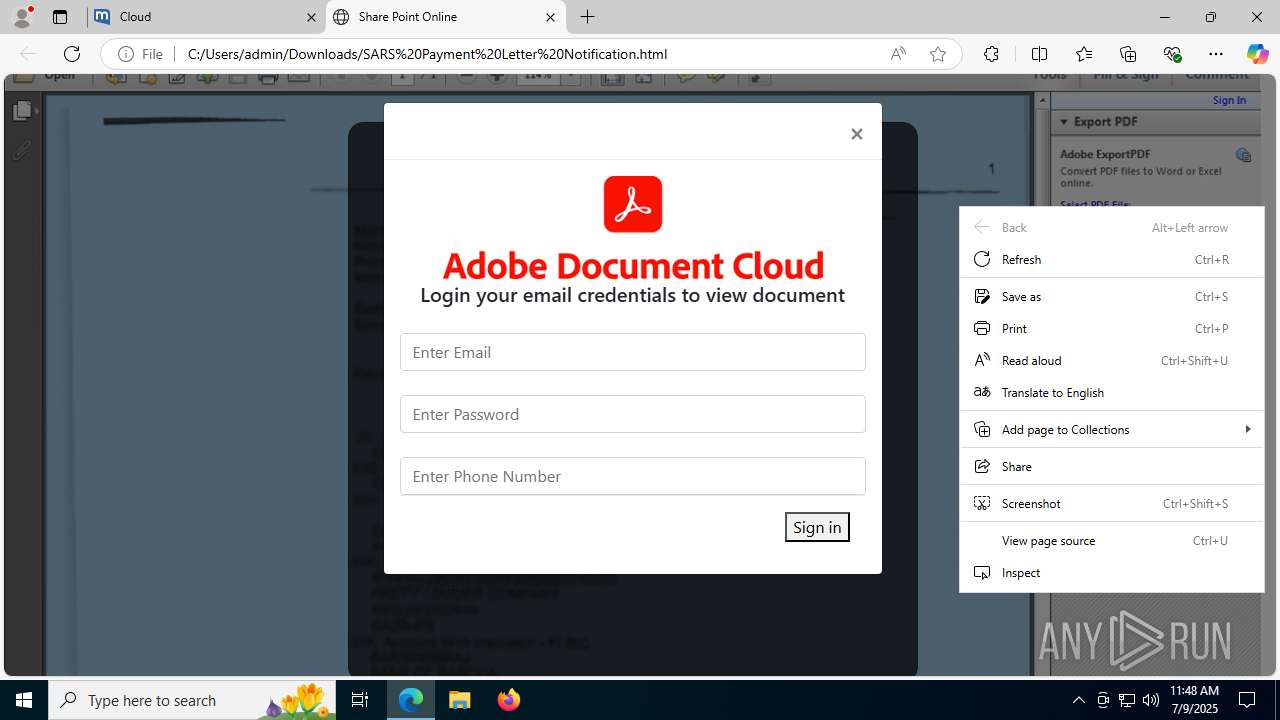Open the tab actions menu icon
This screenshot has height=720, width=1280.
(60, 17)
